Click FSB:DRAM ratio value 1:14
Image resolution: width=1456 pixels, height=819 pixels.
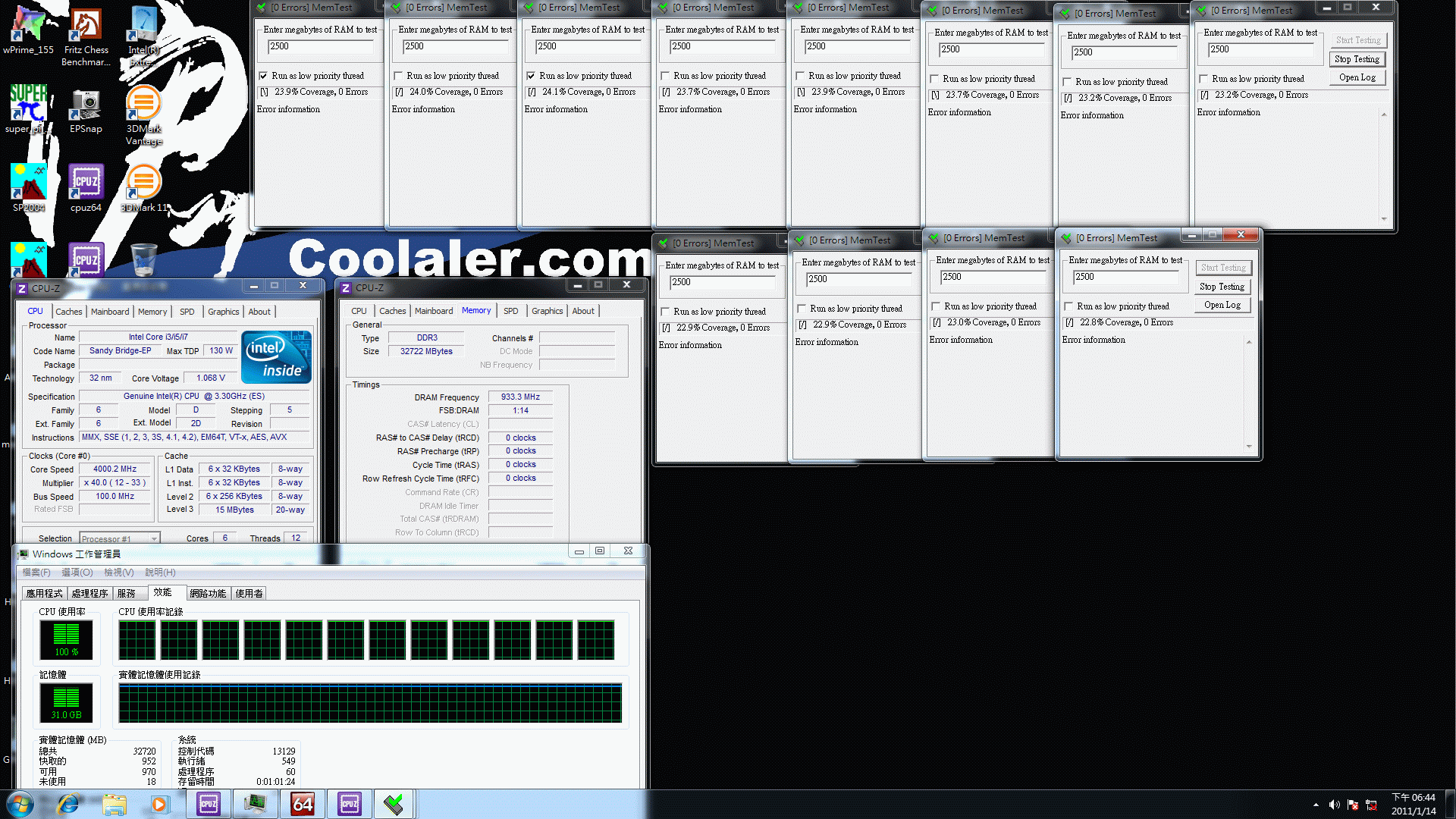click(520, 411)
